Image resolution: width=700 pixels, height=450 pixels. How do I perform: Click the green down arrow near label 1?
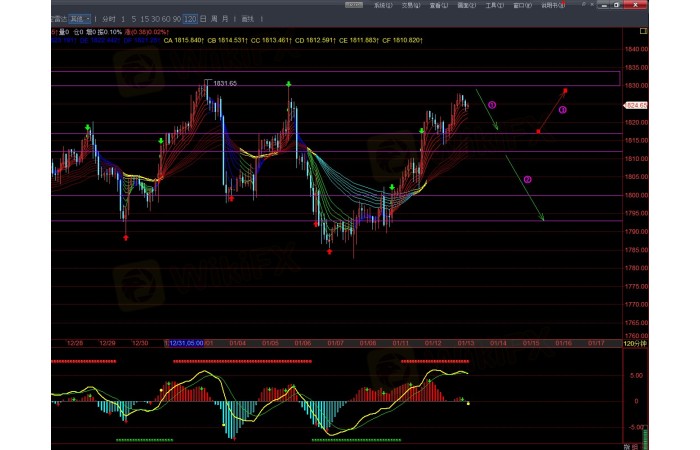[486, 110]
